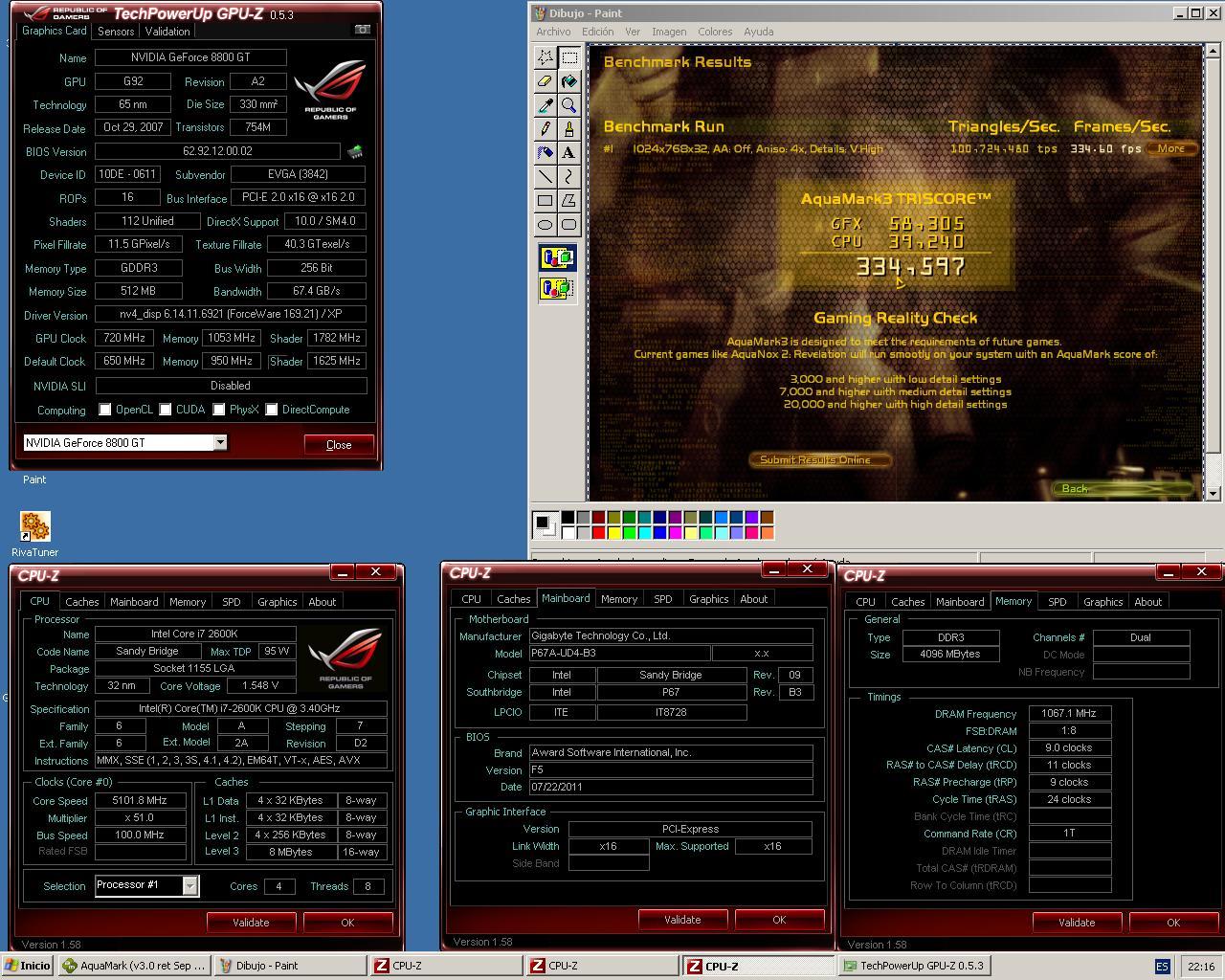Choose the Rounded Rectangle tool in Paint
1225x980 pixels.
coord(568,225)
